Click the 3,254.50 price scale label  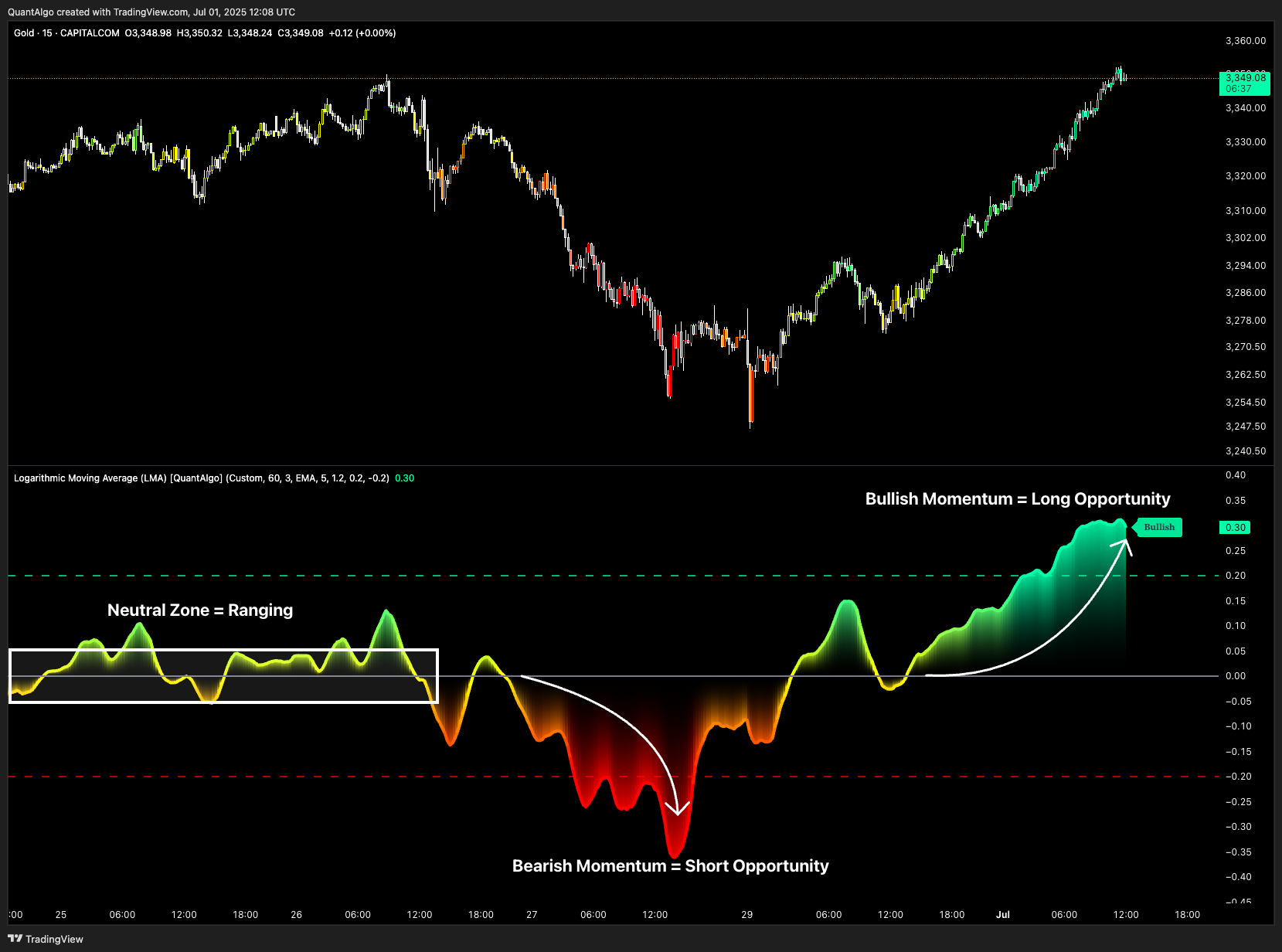(1246, 403)
